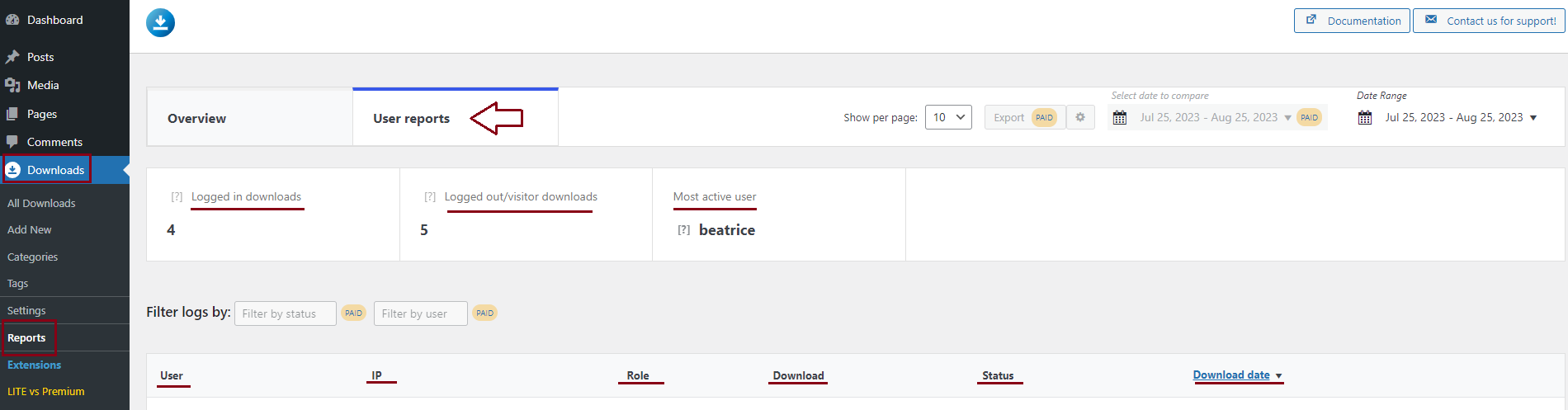Click the Dashboard icon in sidebar
This screenshot has width=1568, height=410.
coord(12,20)
